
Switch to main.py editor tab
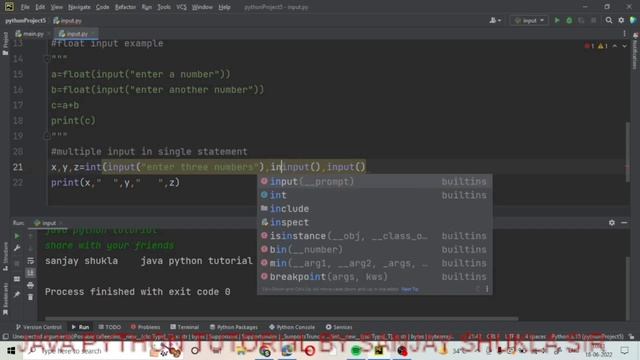pos(33,34)
